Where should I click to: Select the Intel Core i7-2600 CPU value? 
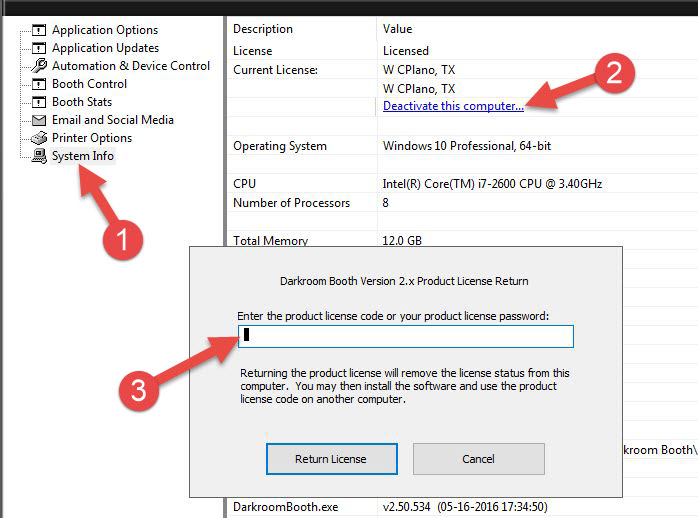(492, 184)
